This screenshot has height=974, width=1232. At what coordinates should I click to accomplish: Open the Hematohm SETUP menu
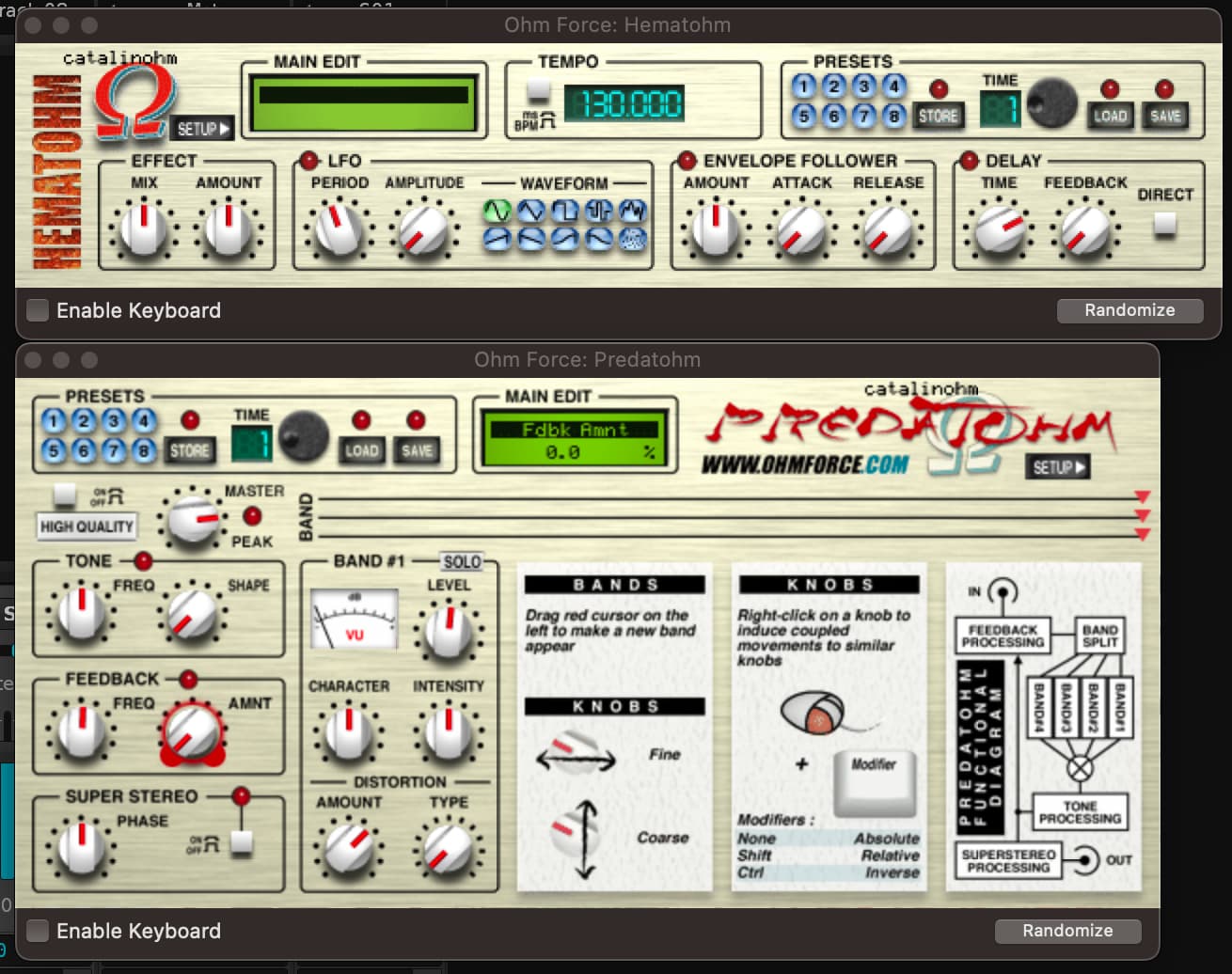tap(202, 128)
